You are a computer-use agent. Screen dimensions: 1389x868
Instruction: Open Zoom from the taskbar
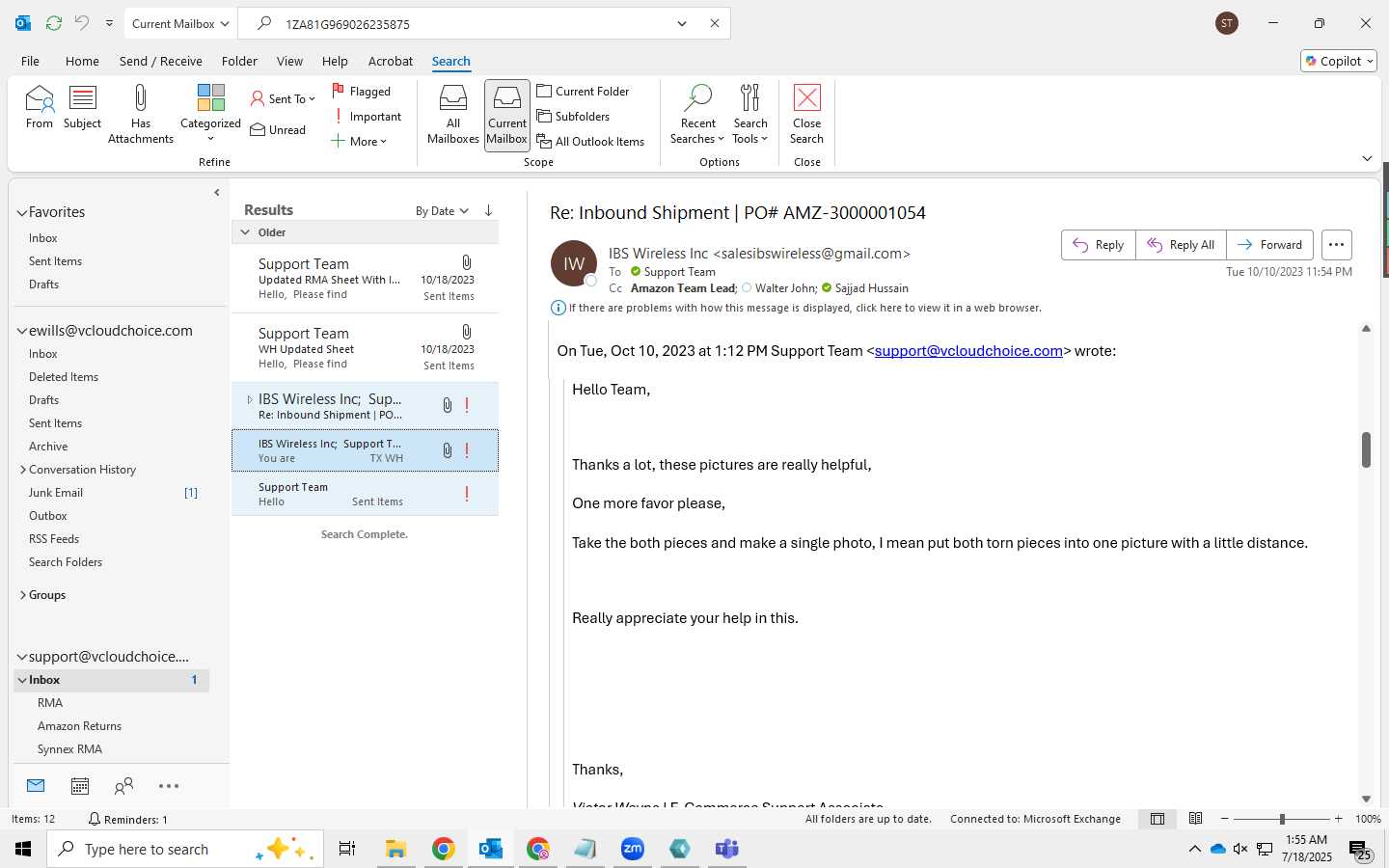click(x=633, y=849)
